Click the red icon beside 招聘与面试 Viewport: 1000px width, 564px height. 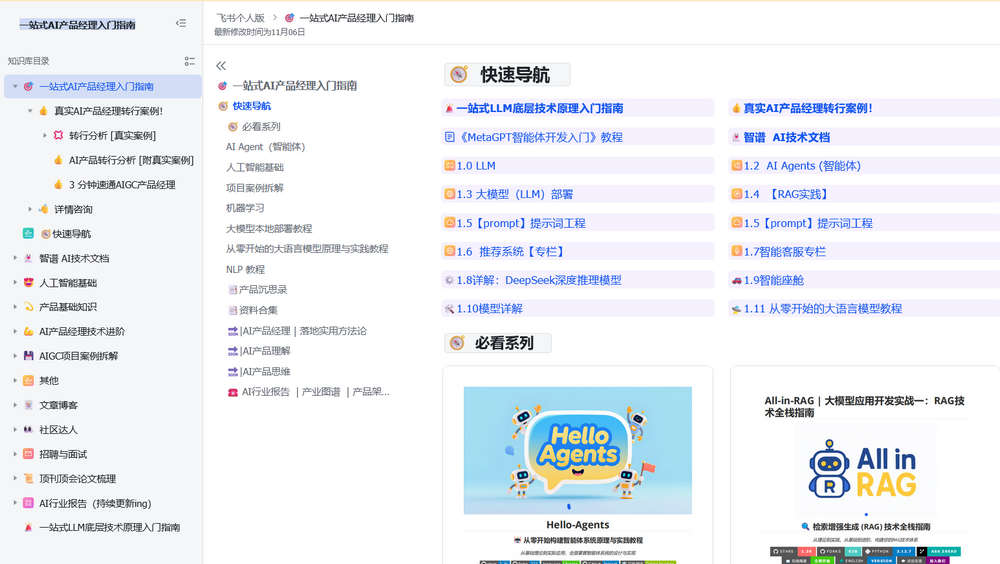pyautogui.click(x=28, y=454)
